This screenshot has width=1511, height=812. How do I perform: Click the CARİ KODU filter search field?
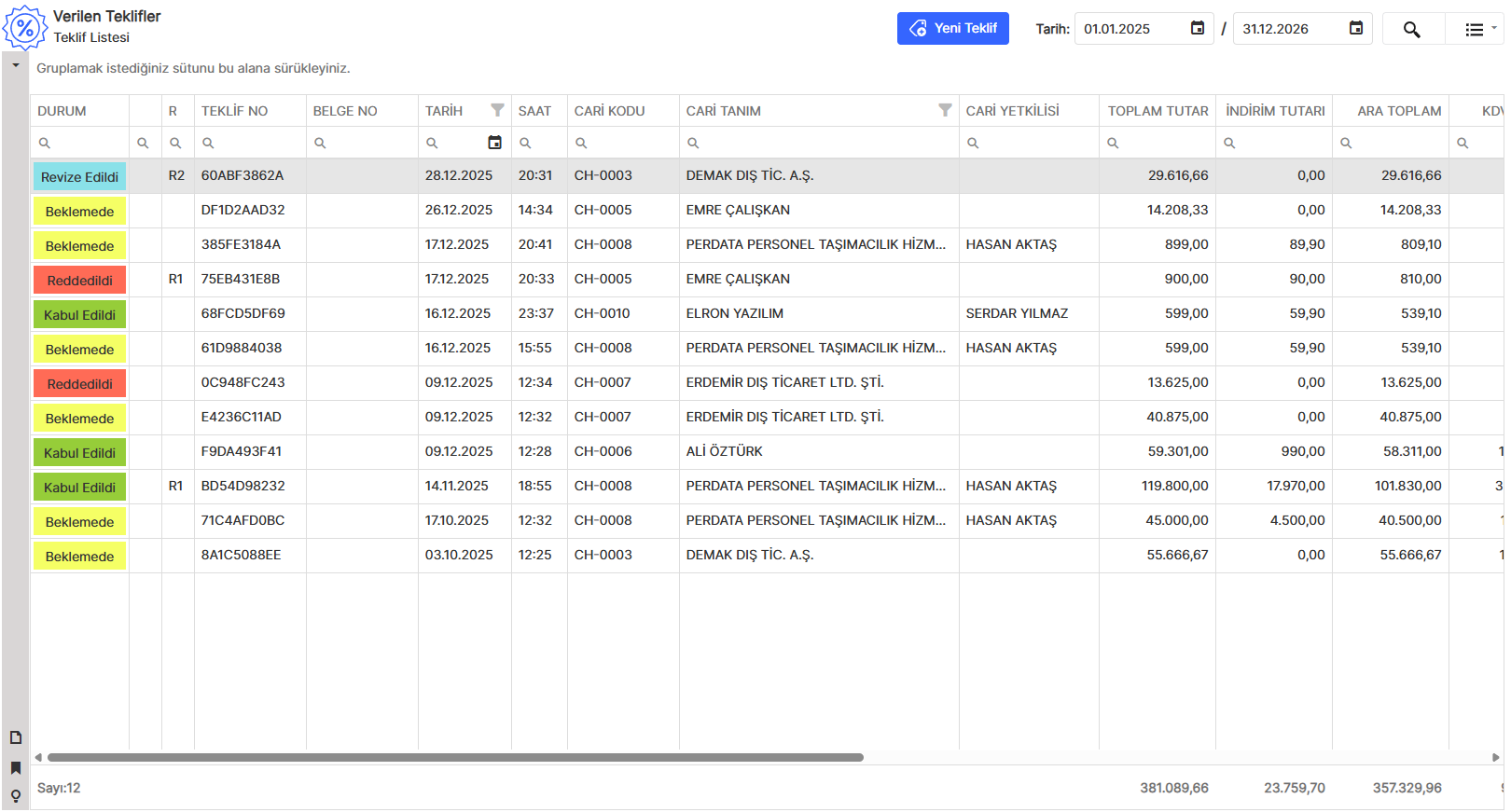click(x=630, y=144)
